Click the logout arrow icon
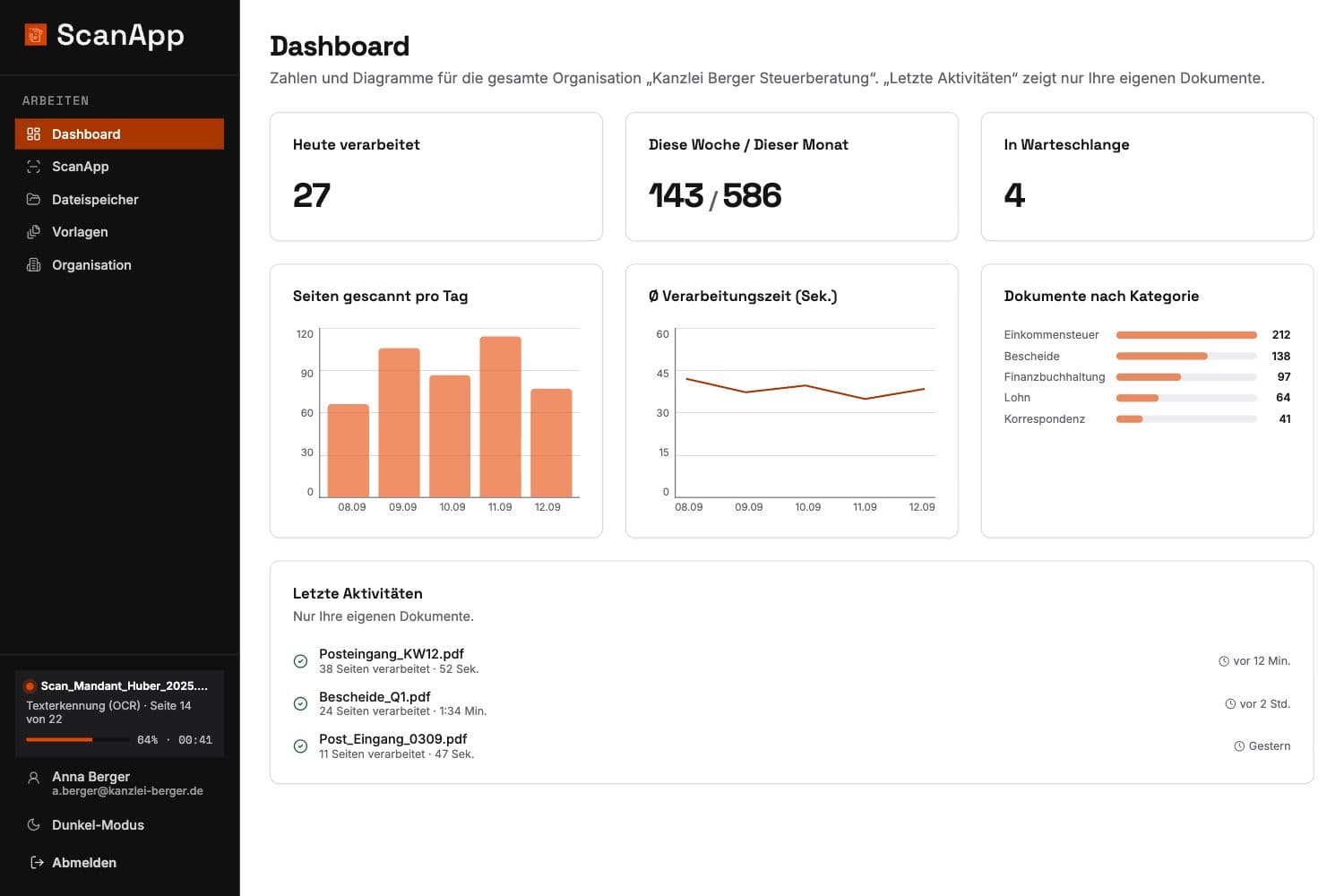 [37, 863]
